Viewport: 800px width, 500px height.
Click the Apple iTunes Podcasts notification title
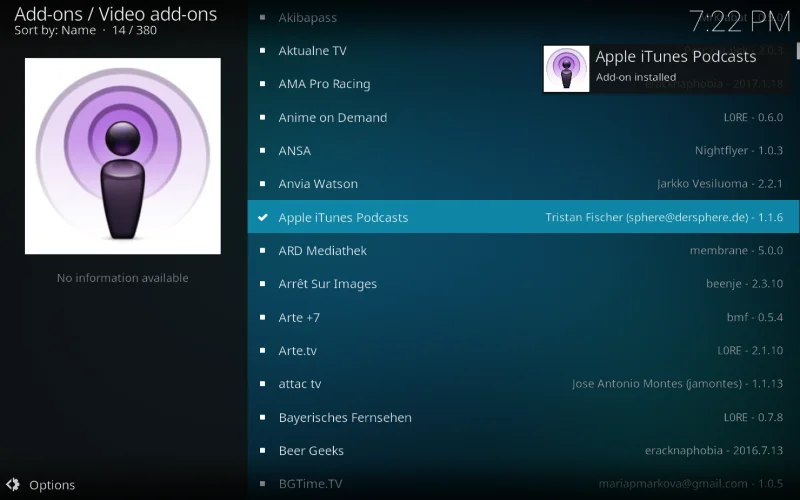[676, 56]
